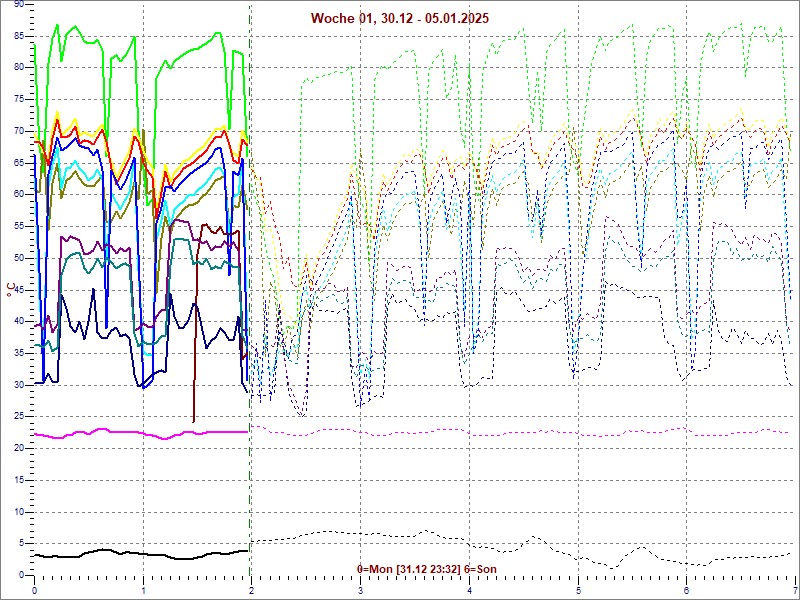The image size is (800, 600).
Task: Click day 2 label on the horizontal axis
Action: click(x=252, y=591)
